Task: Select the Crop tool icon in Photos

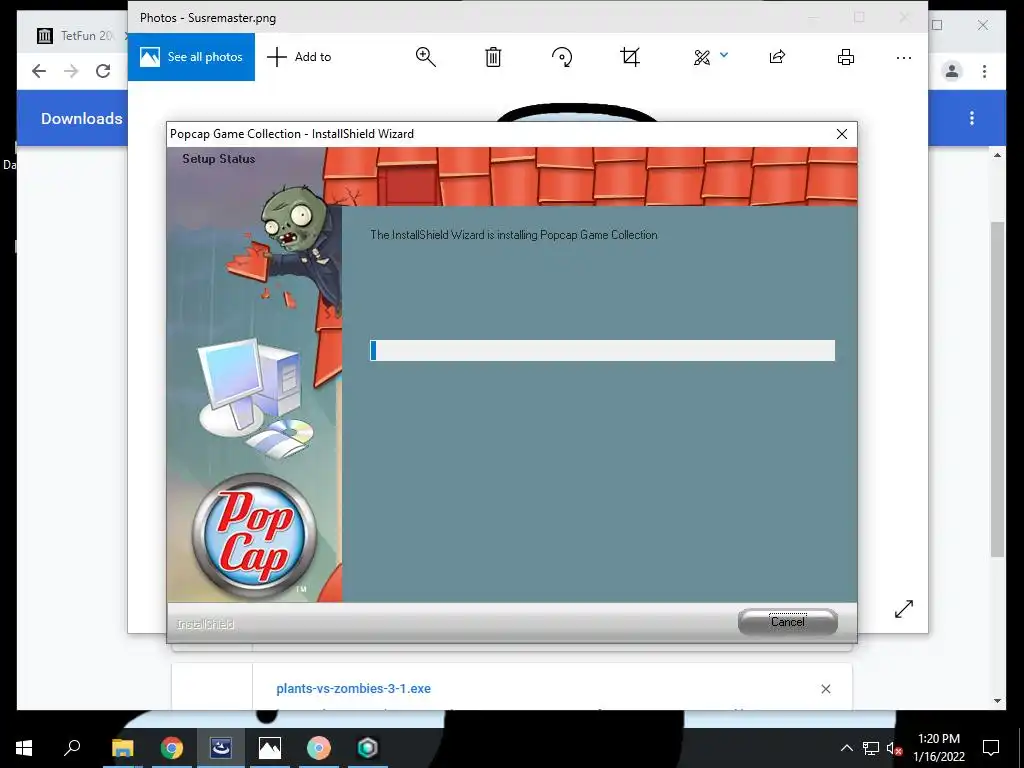Action: coord(630,57)
